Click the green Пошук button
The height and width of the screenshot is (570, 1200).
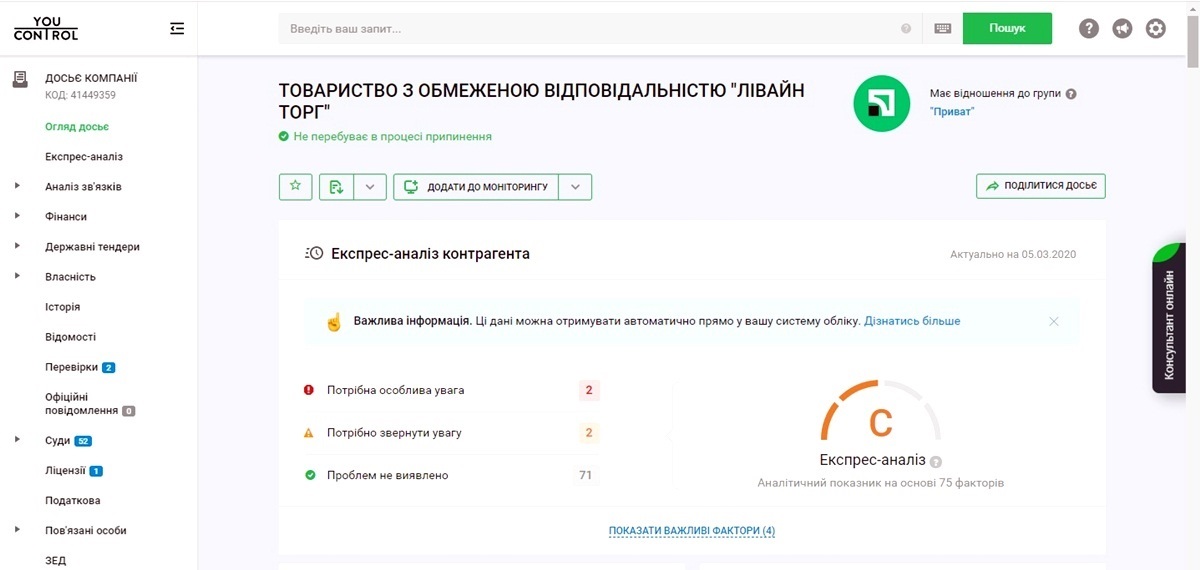coord(1007,29)
